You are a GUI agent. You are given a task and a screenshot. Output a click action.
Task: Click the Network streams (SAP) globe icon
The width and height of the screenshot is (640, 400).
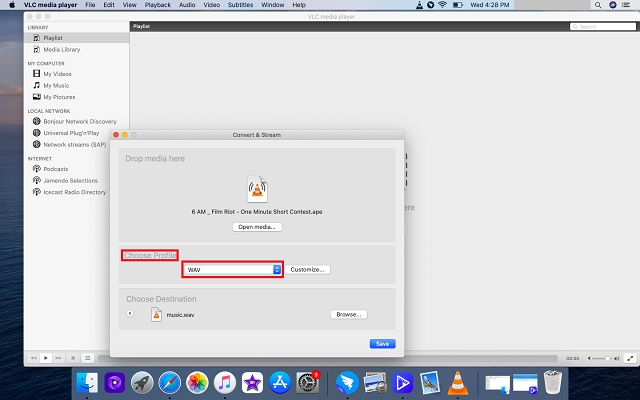coord(36,144)
